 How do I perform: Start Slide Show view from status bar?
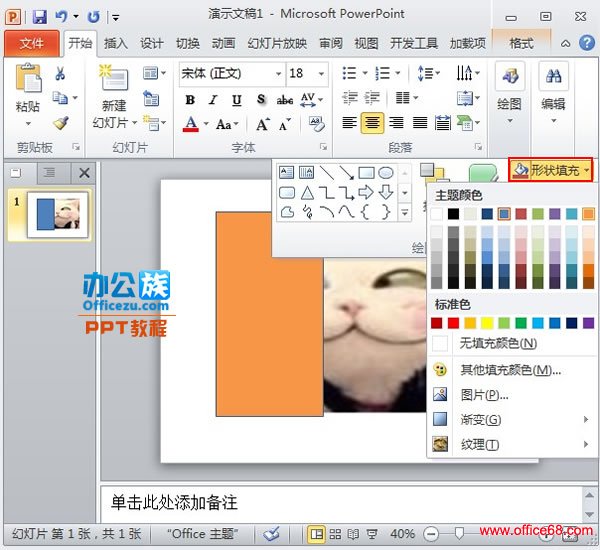[x=372, y=534]
